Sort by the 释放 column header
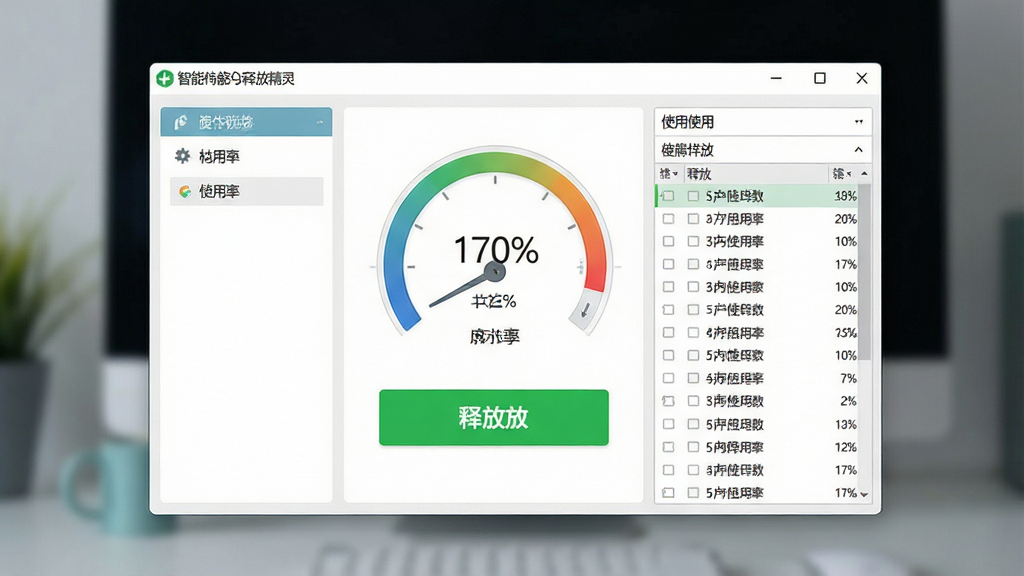Image resolution: width=1024 pixels, height=576 pixels. point(699,174)
